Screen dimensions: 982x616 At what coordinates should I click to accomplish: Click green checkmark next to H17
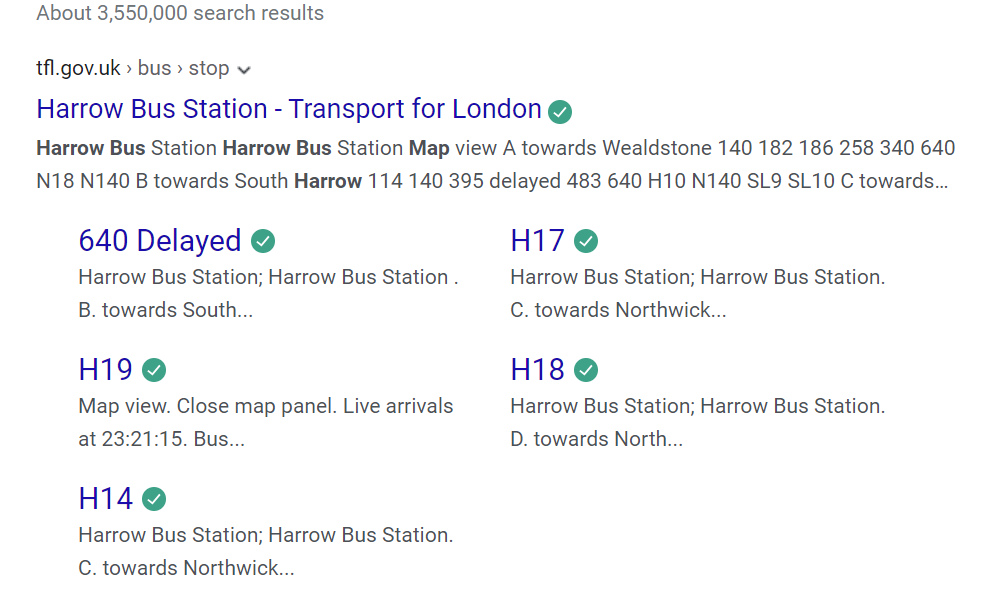click(586, 241)
